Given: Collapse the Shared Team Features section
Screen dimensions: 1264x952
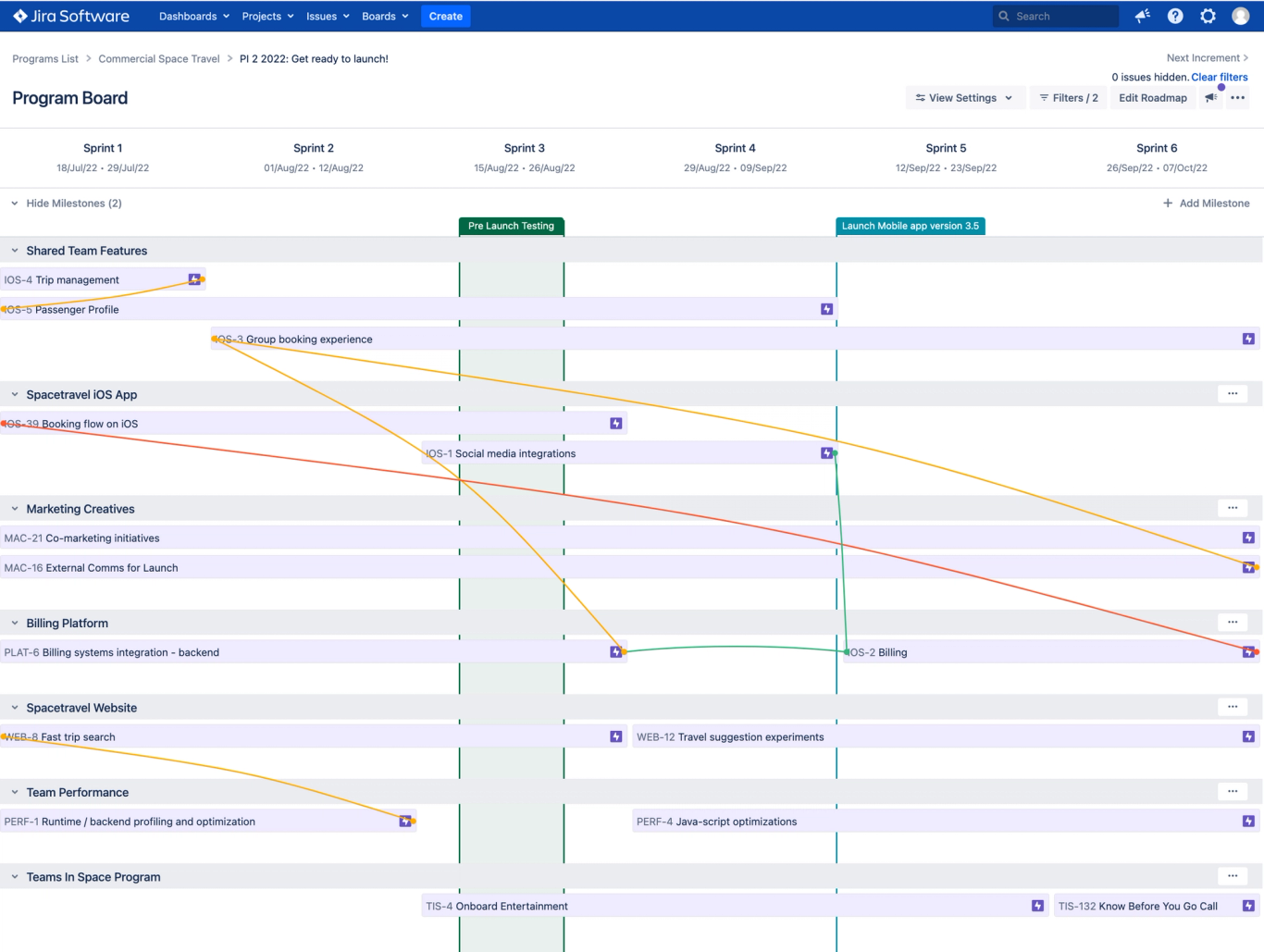Looking at the screenshot, I should click(15, 251).
